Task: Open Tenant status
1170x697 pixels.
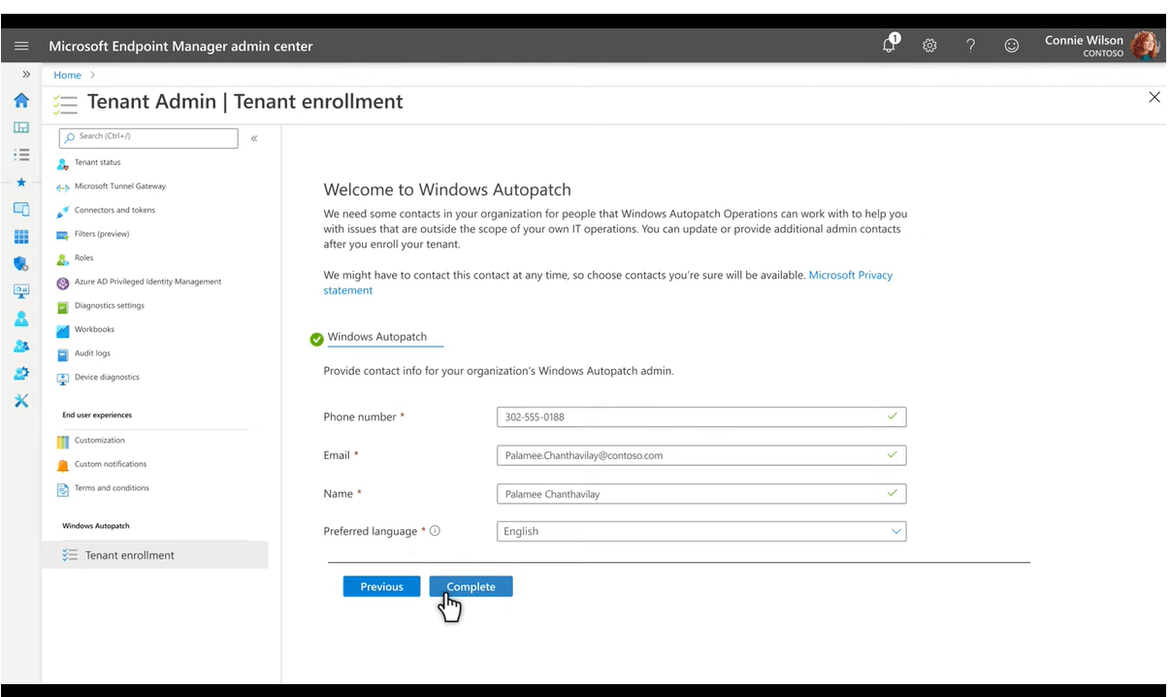Action: [97, 163]
